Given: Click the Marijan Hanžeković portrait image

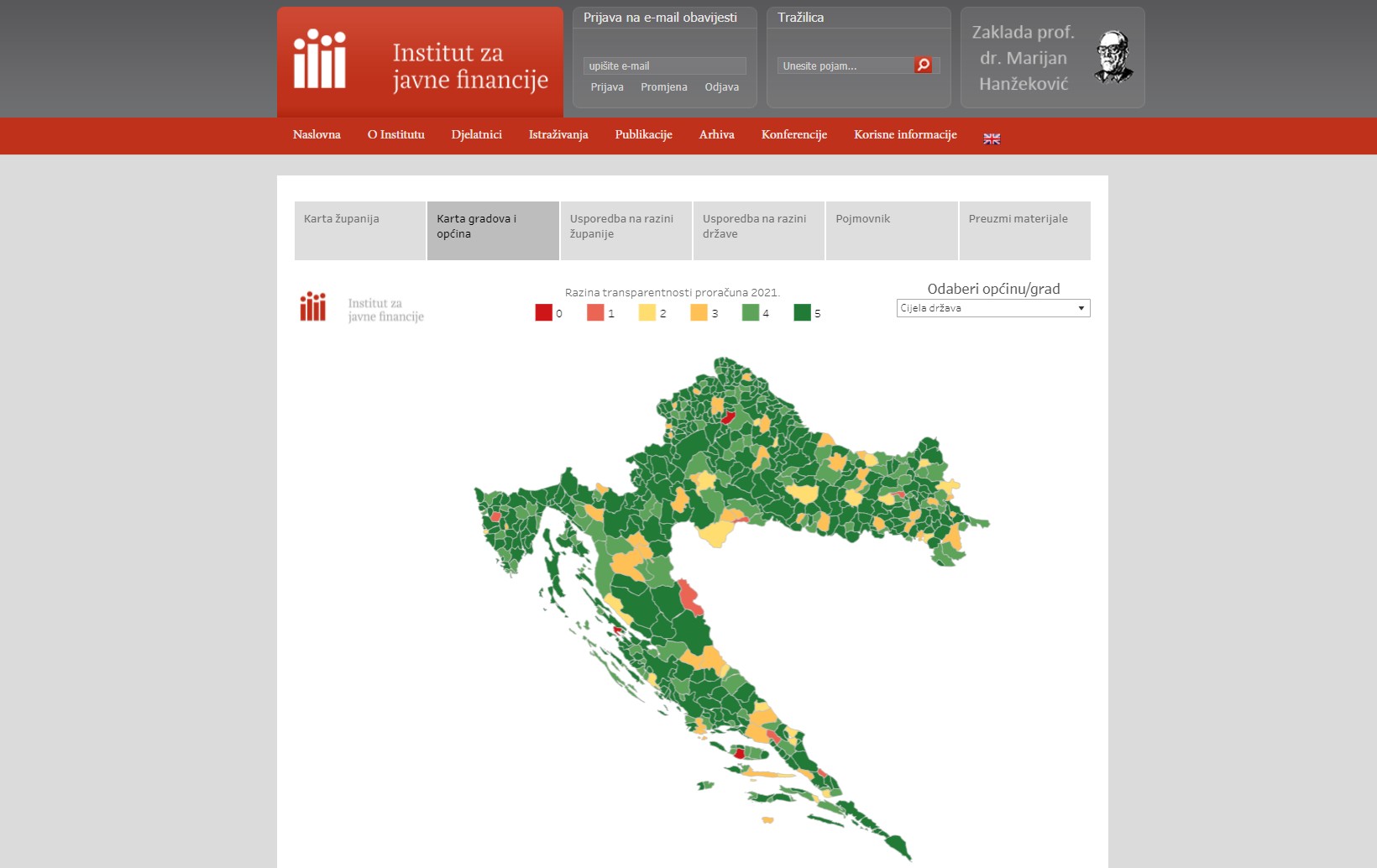Looking at the screenshot, I should [1114, 57].
